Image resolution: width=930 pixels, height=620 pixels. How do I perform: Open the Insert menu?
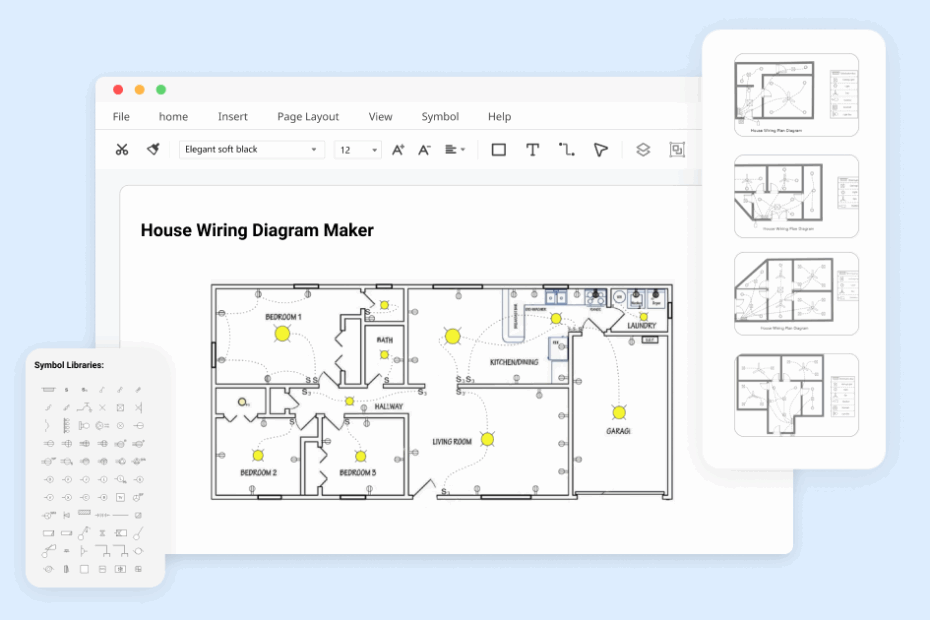(232, 116)
